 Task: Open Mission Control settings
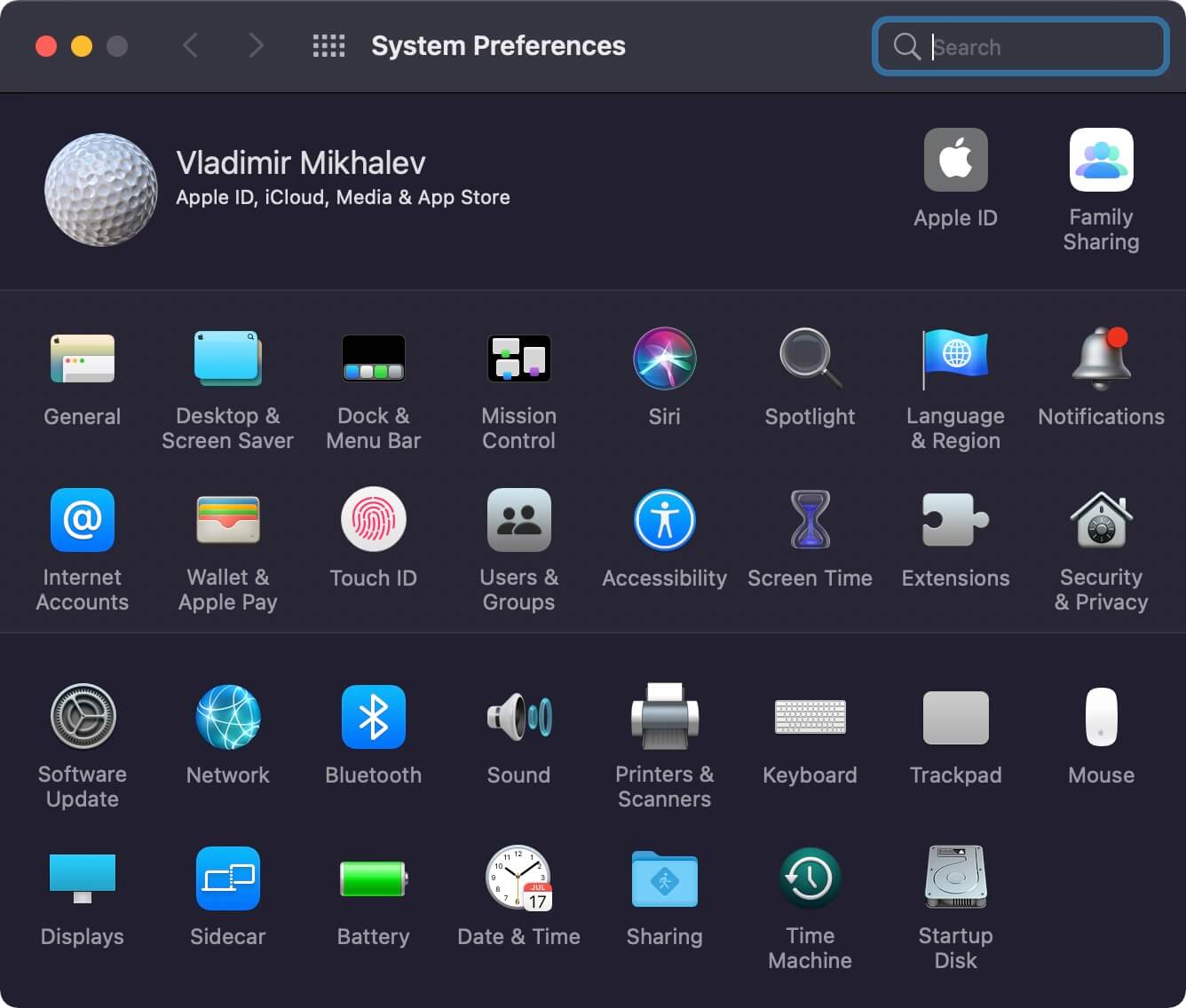point(519,358)
